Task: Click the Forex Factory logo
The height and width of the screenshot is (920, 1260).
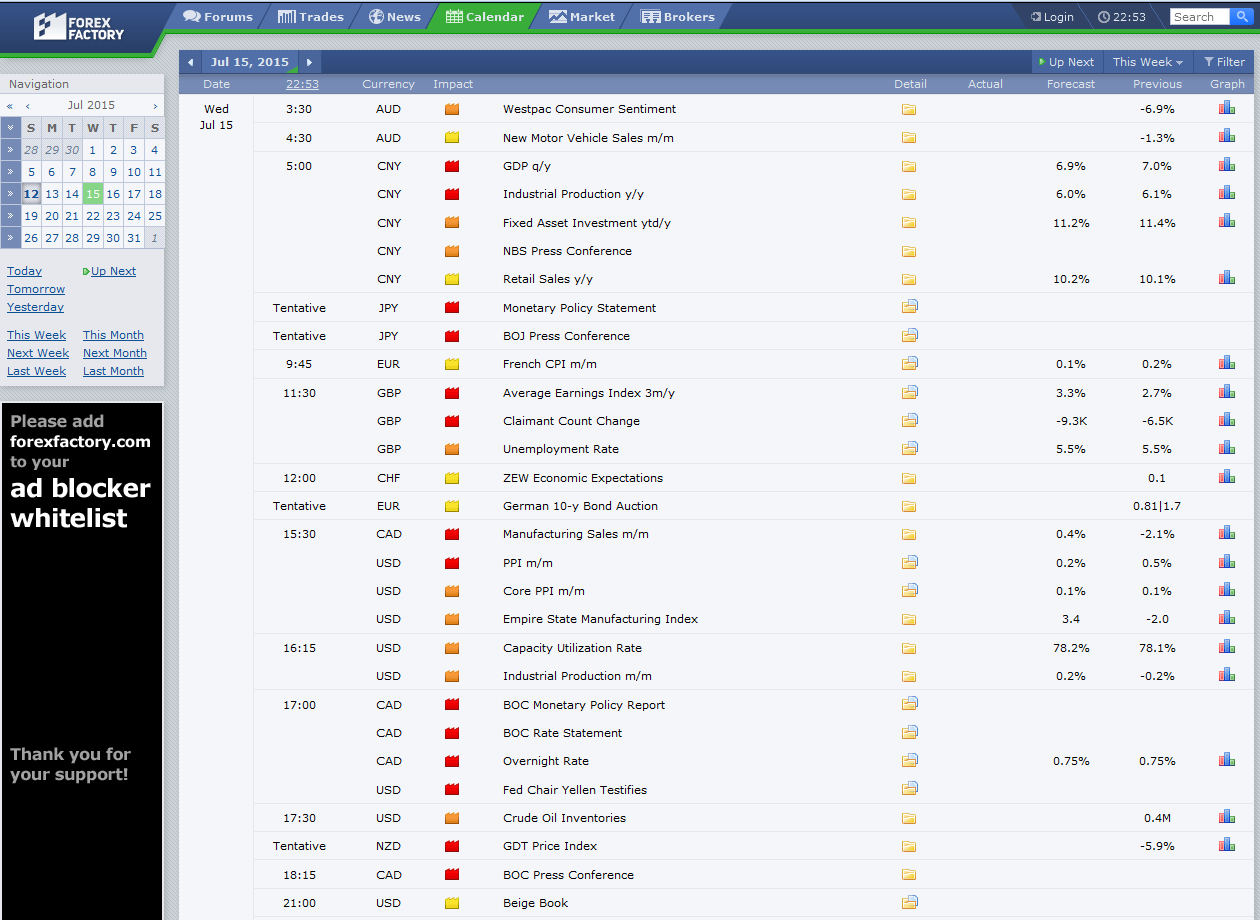Action: (x=79, y=26)
